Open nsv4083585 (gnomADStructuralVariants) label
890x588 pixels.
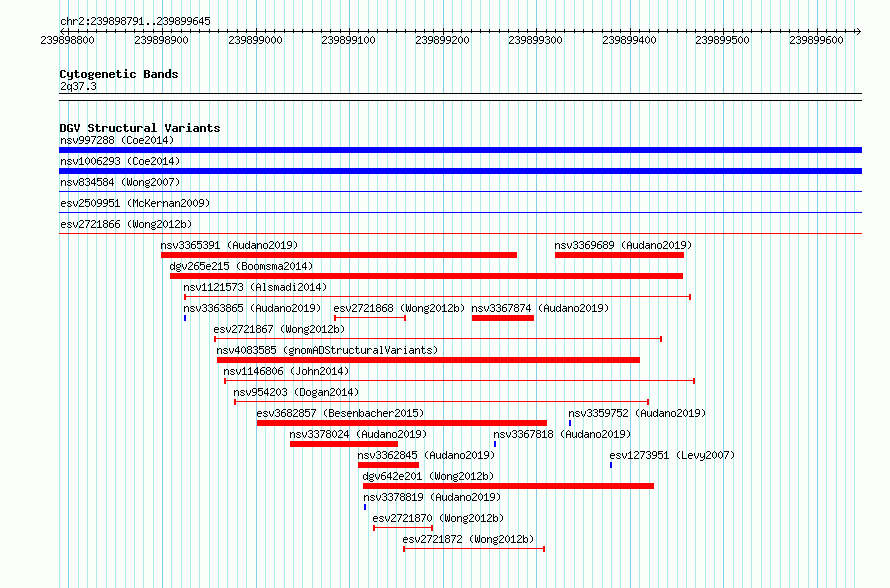point(327,350)
